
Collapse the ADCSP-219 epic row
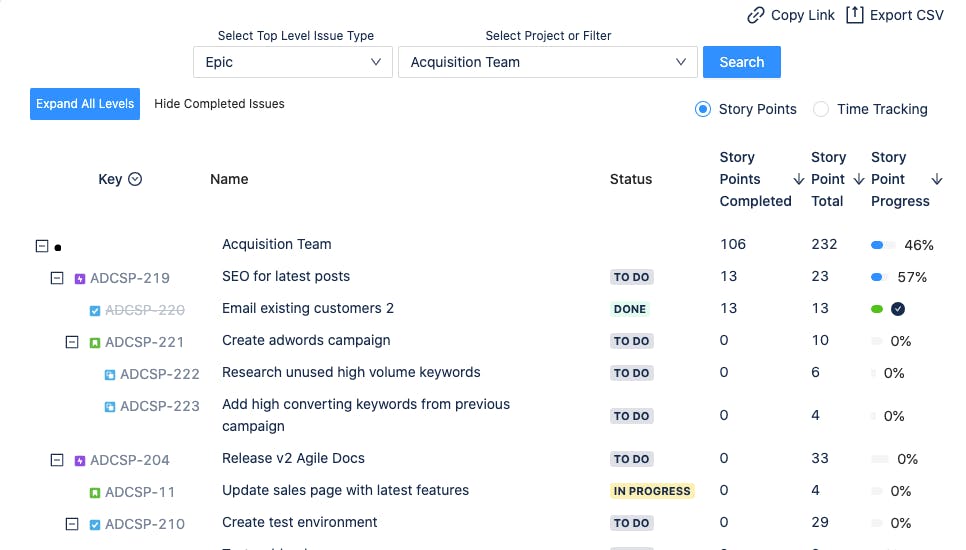click(57, 278)
